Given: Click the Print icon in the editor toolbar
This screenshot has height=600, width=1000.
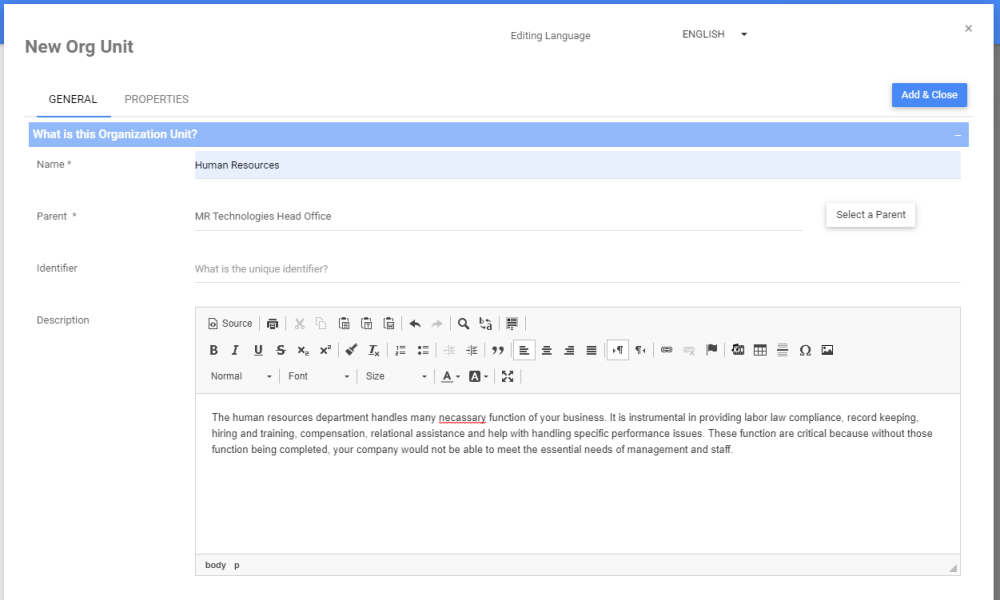Looking at the screenshot, I should pos(272,323).
